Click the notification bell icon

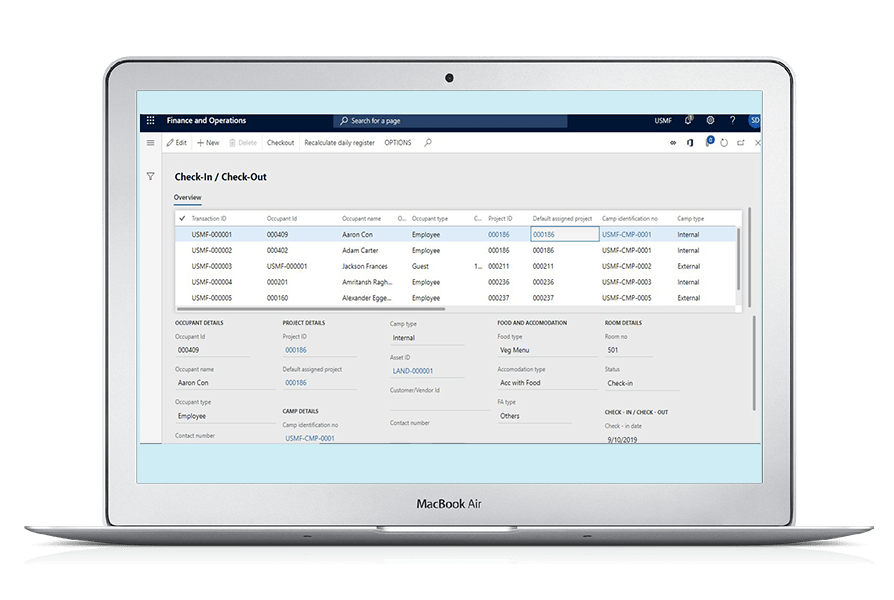(688, 120)
